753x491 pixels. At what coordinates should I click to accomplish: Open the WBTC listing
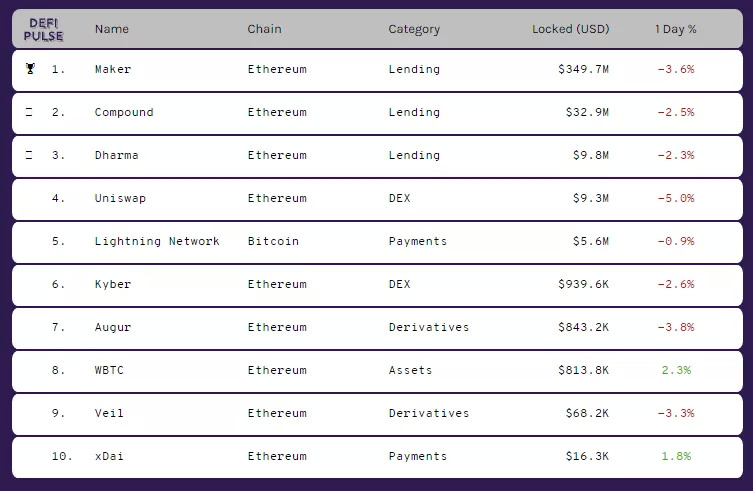point(109,370)
